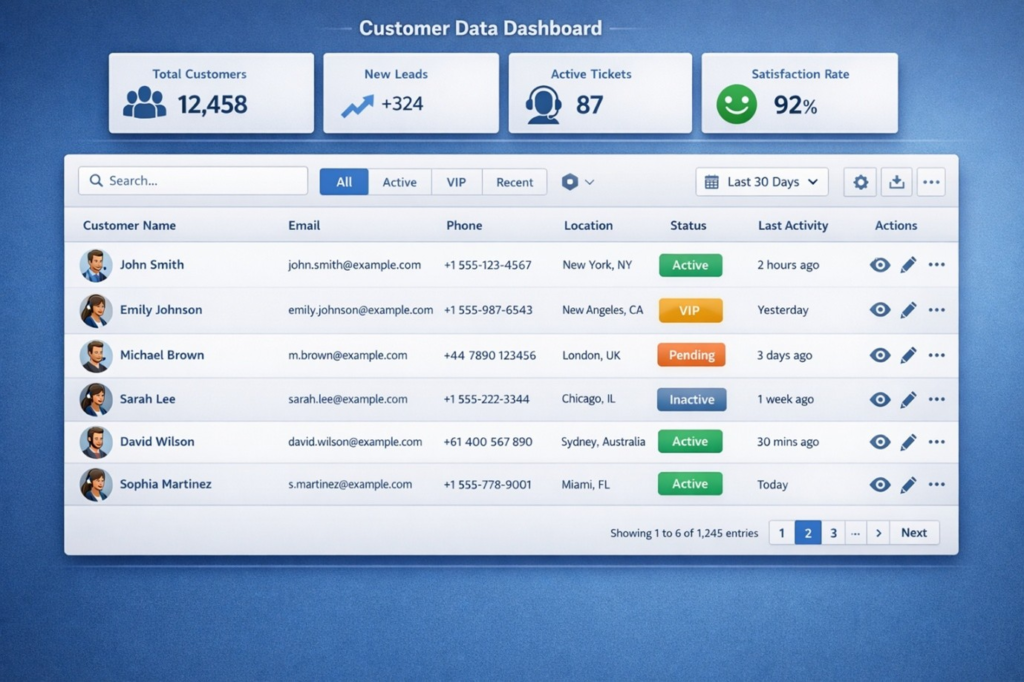The width and height of the screenshot is (1024, 682).
Task: Switch to the VIP filter tab
Action: [x=456, y=182]
